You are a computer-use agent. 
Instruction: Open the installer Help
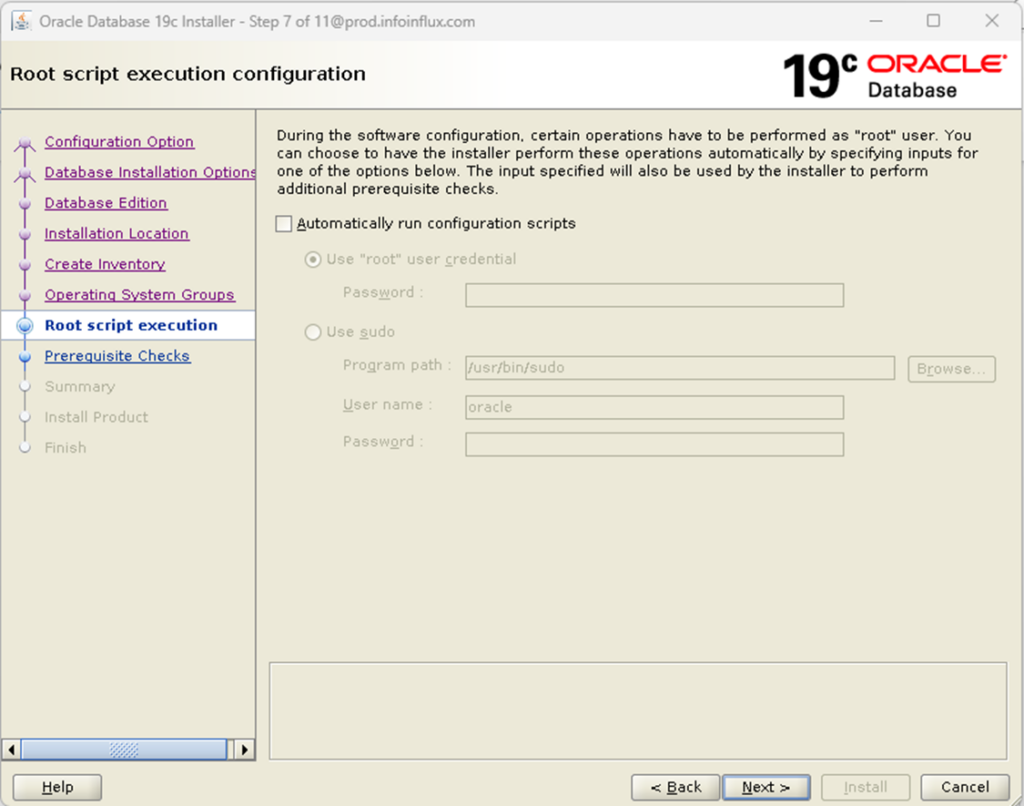point(56,787)
